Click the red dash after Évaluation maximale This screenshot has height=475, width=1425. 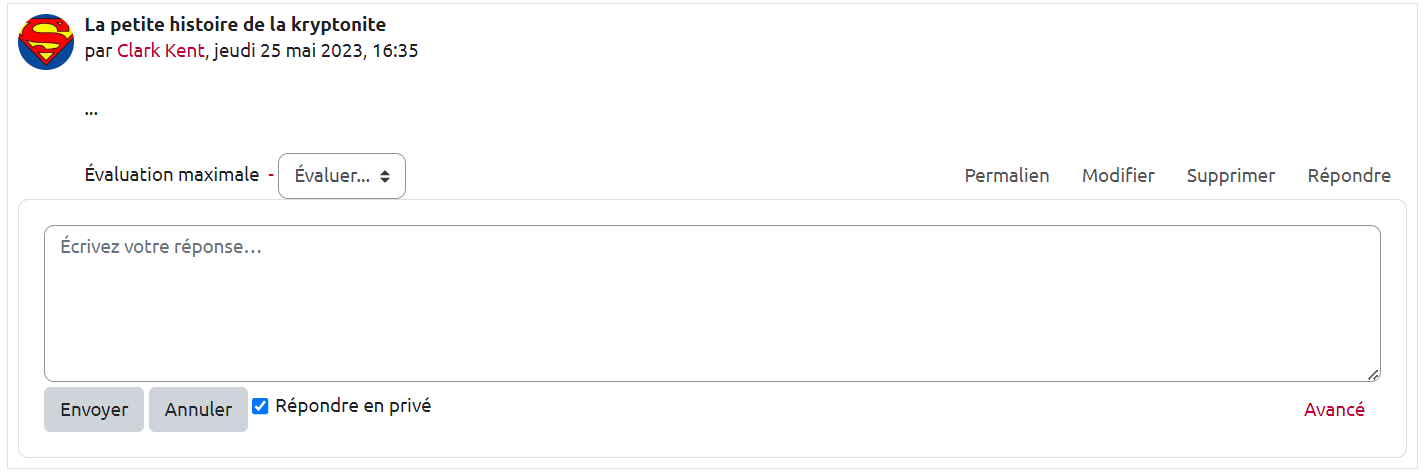270,176
